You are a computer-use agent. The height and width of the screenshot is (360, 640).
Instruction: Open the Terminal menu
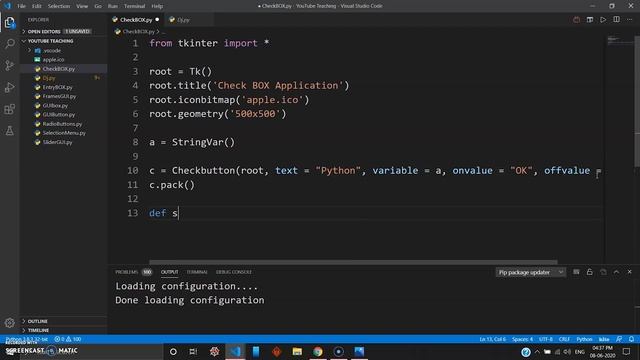[134, 6]
